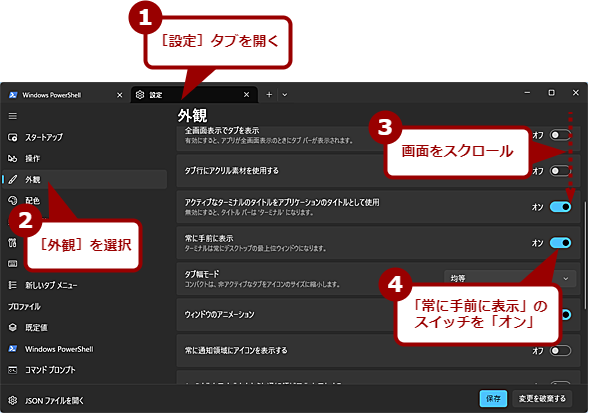Click the palette icon beside 配色
Viewport: 589px width, 414px height.
tap(13, 201)
